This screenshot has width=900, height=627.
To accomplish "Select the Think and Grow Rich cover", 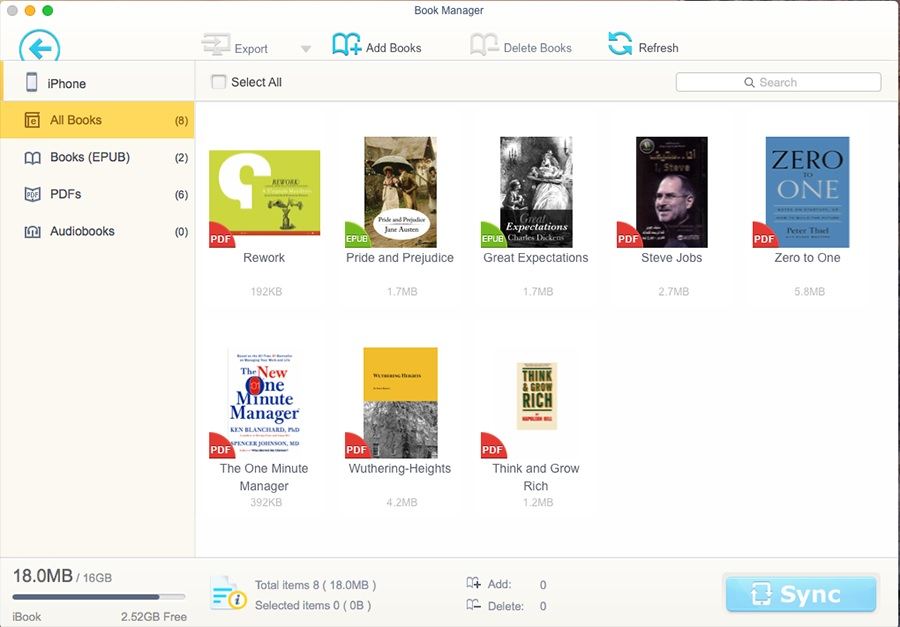I will (x=537, y=396).
